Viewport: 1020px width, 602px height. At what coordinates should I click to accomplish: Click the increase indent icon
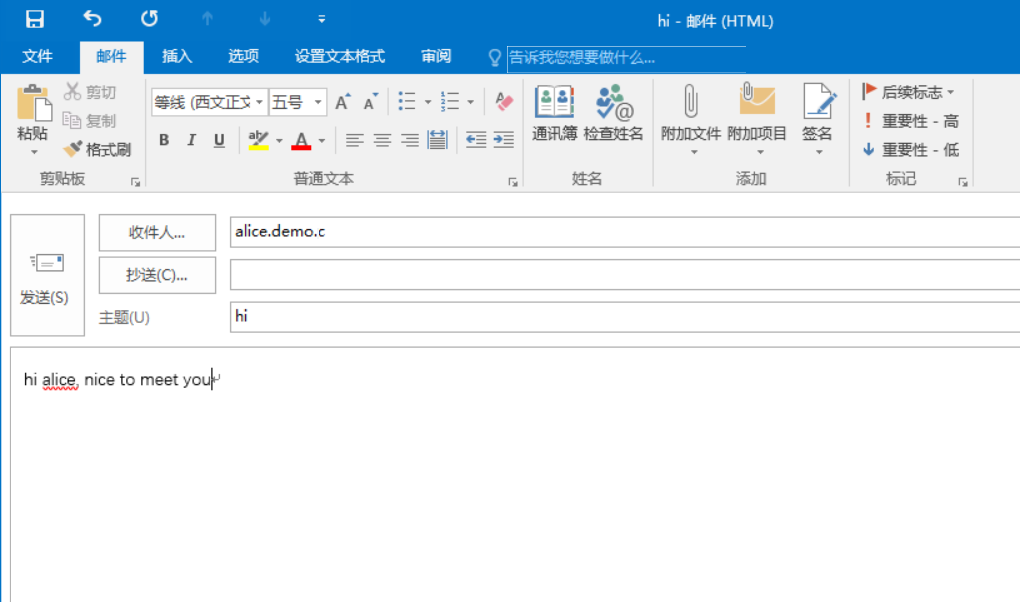(x=503, y=140)
